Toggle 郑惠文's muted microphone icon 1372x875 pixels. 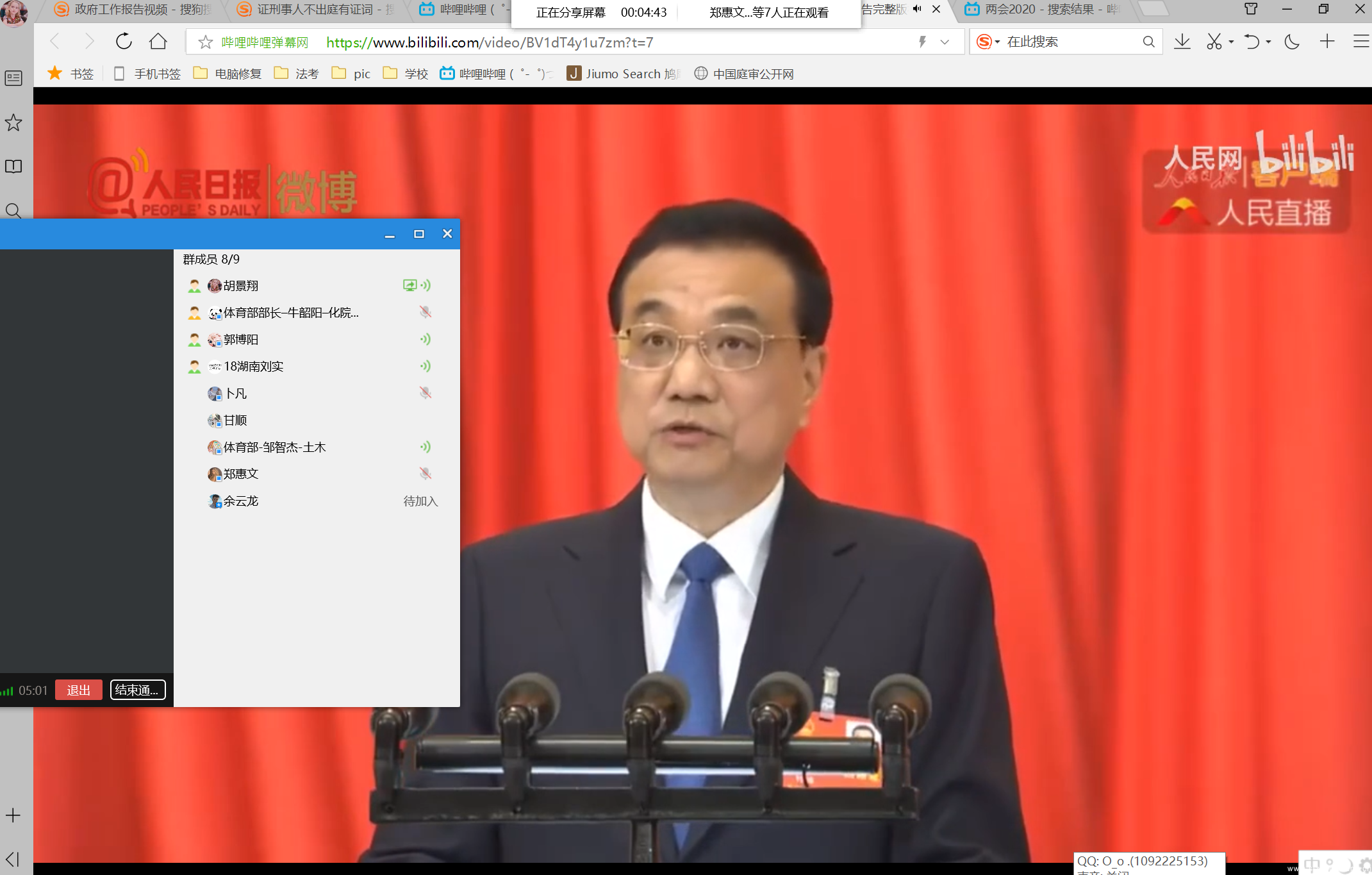tap(425, 474)
